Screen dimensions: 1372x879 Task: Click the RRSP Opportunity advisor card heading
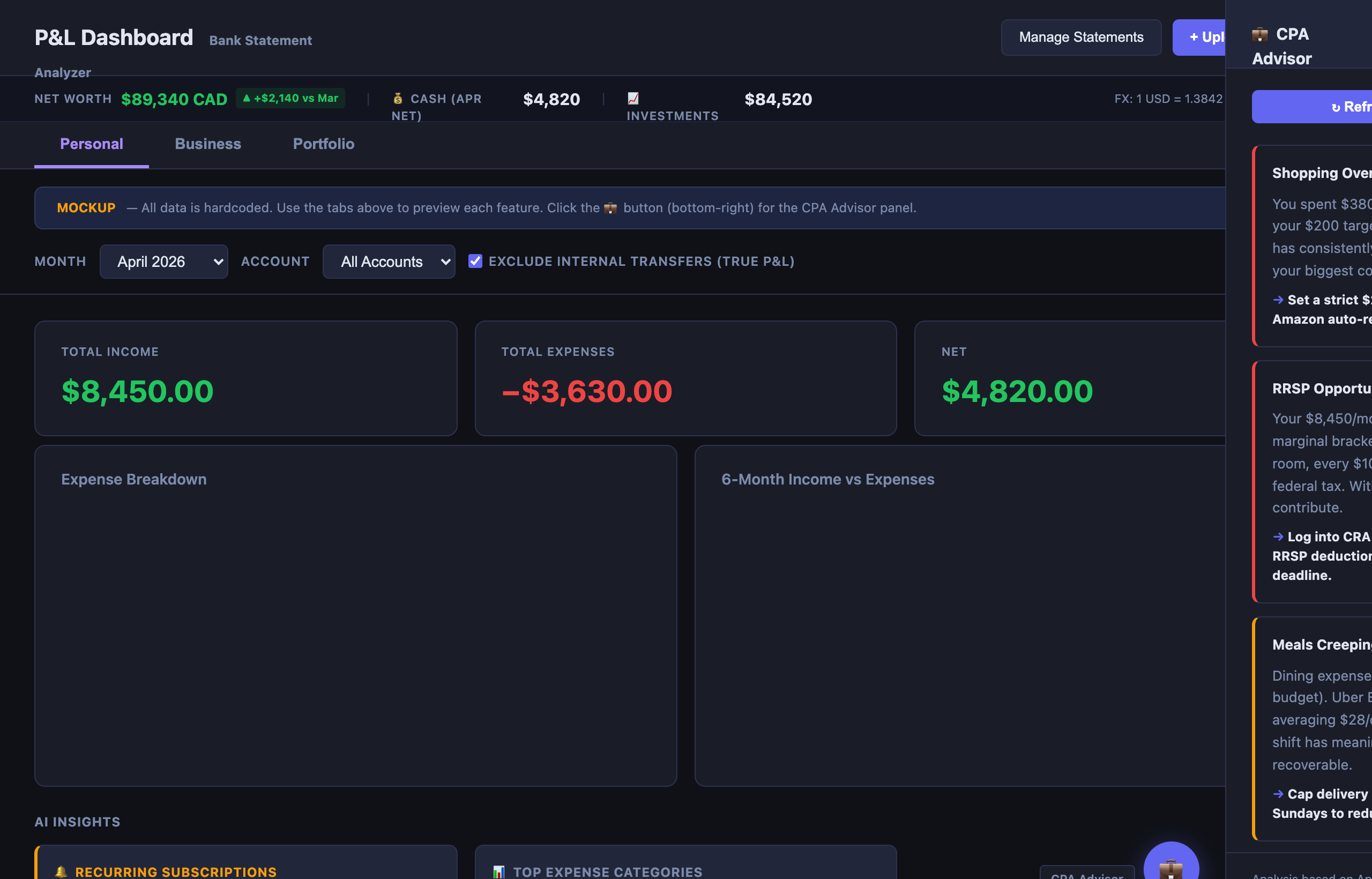[1322, 389]
